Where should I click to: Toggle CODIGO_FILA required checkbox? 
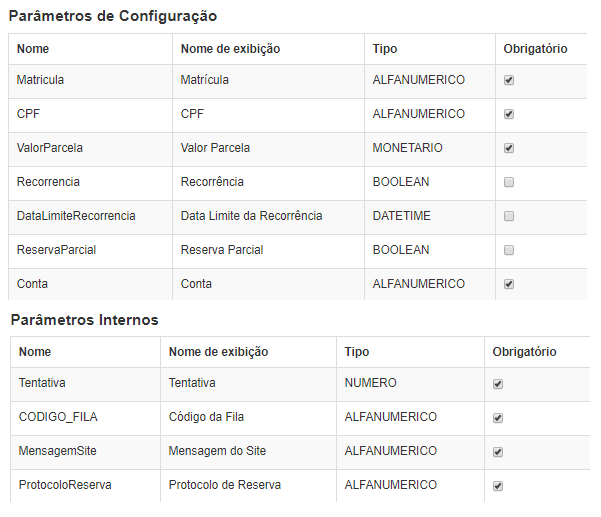498,418
